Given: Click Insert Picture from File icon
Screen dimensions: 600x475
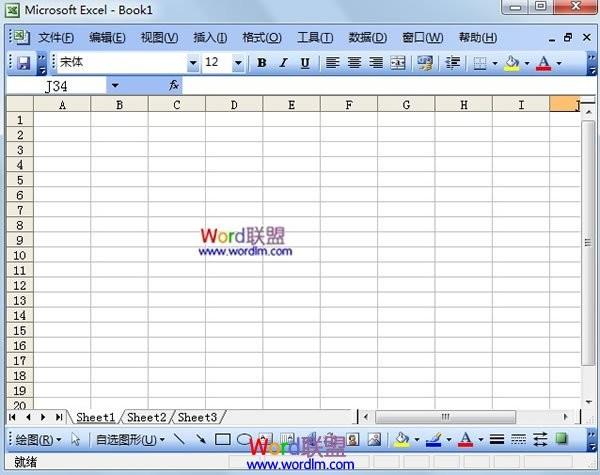Looking at the screenshot, I should click(x=374, y=439).
